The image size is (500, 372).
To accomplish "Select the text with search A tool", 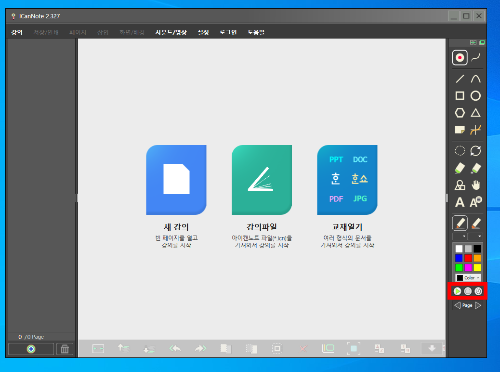I will tap(476, 202).
